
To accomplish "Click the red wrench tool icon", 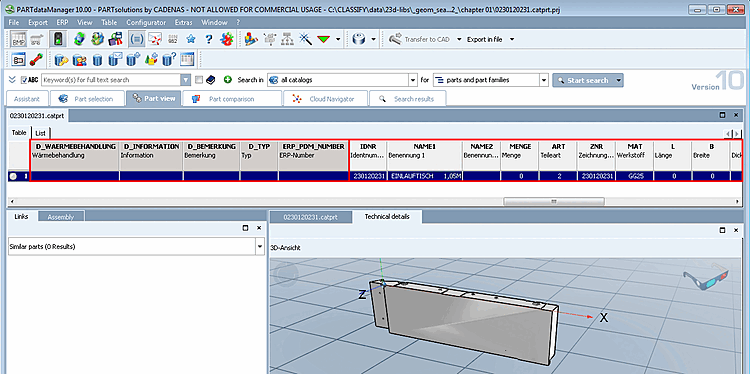I will coord(36,59).
